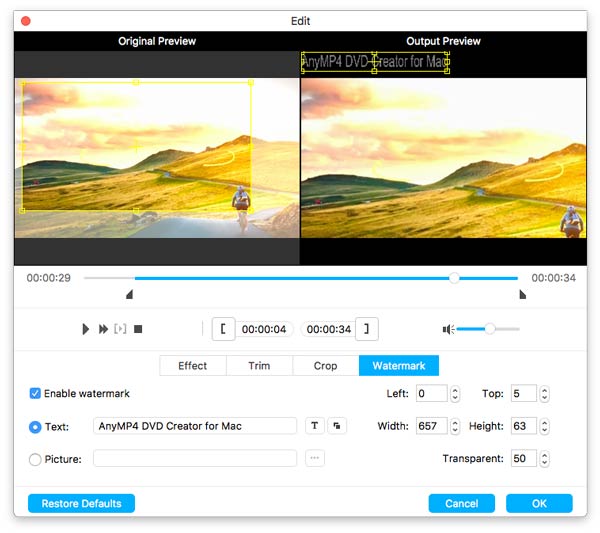Browse for a watermark picture file
600x533 pixels.
tap(315, 459)
